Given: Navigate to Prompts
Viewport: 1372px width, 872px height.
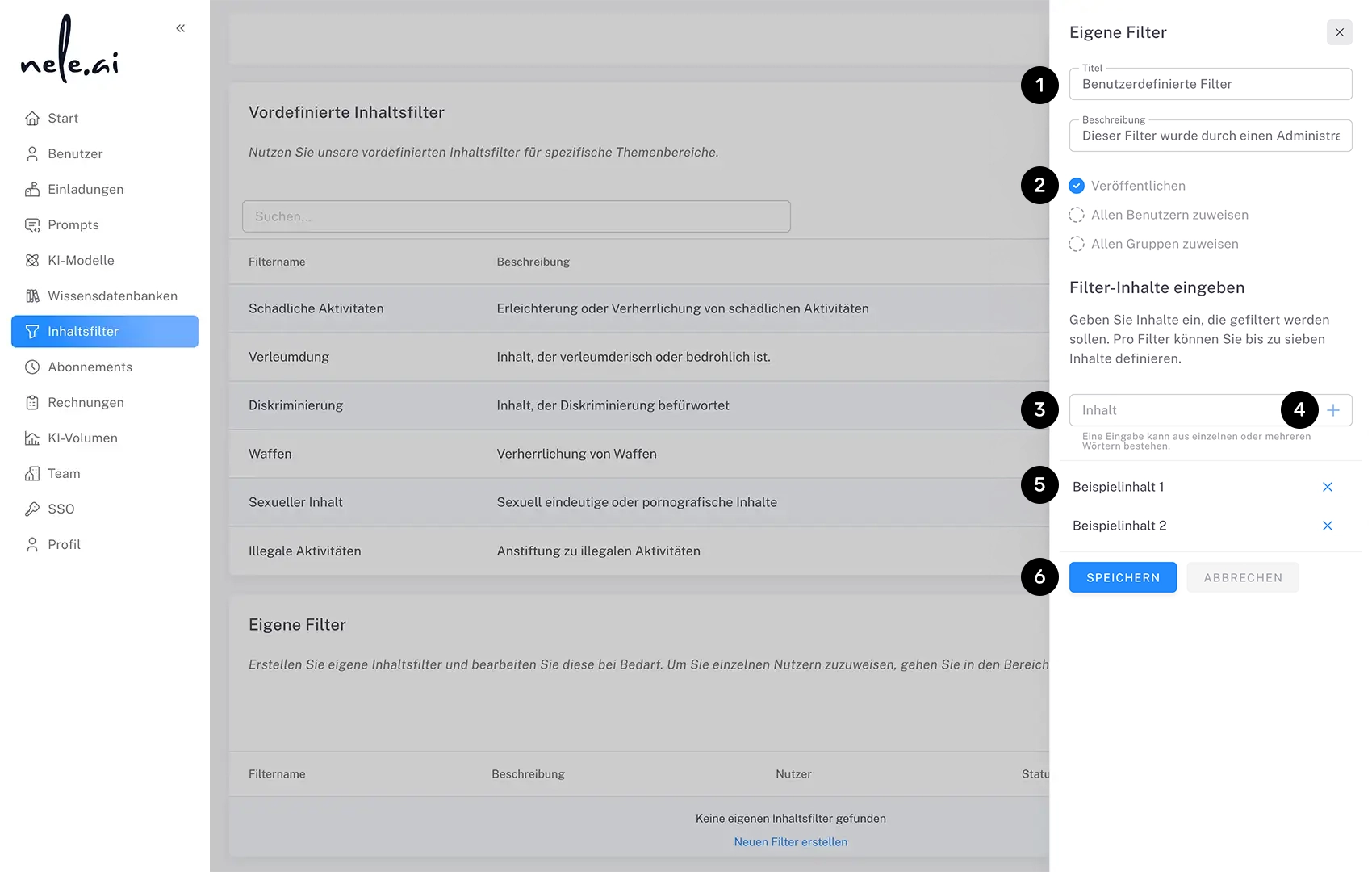Looking at the screenshot, I should coord(105,225).
